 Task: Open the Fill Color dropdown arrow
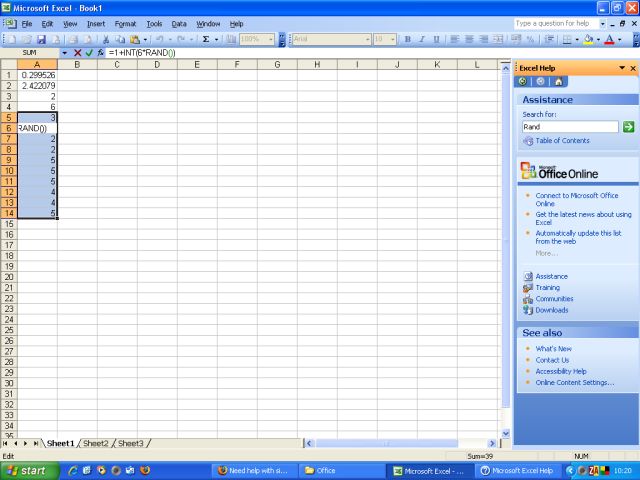coord(598,40)
